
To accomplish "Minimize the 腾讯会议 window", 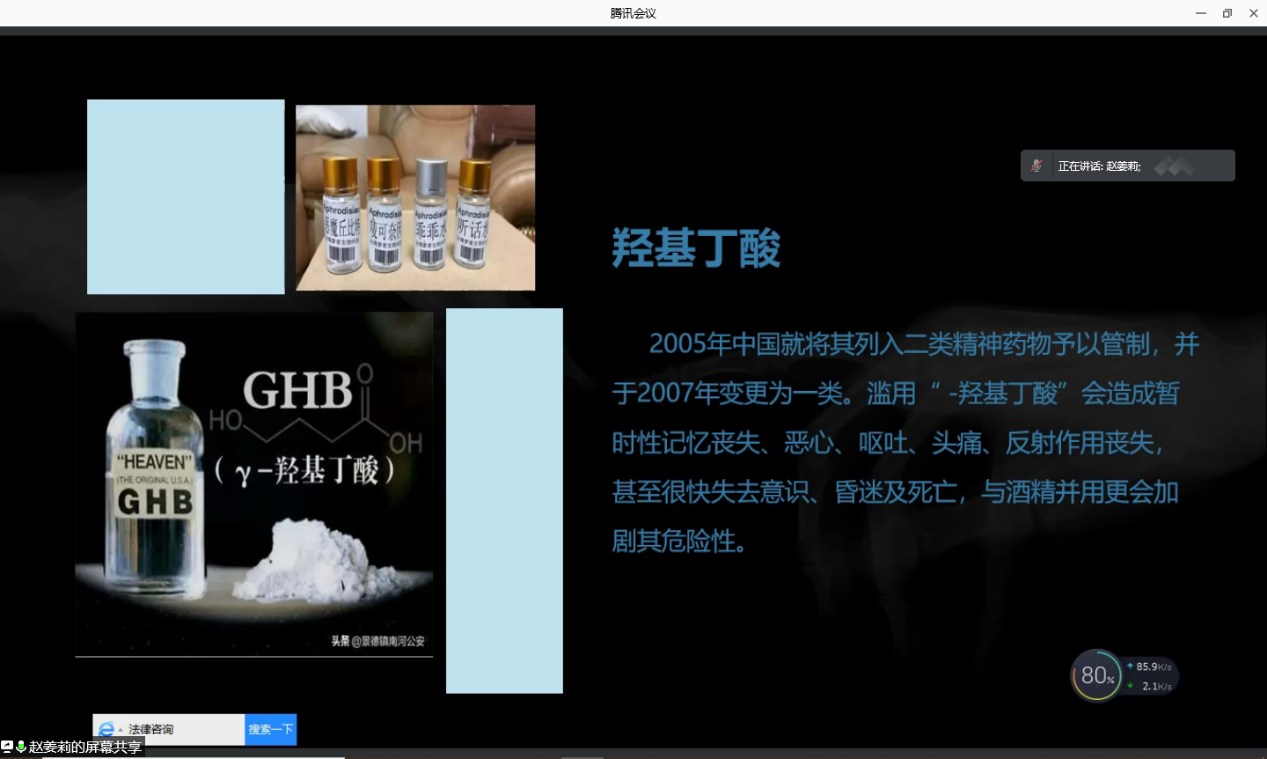I will click(1201, 13).
